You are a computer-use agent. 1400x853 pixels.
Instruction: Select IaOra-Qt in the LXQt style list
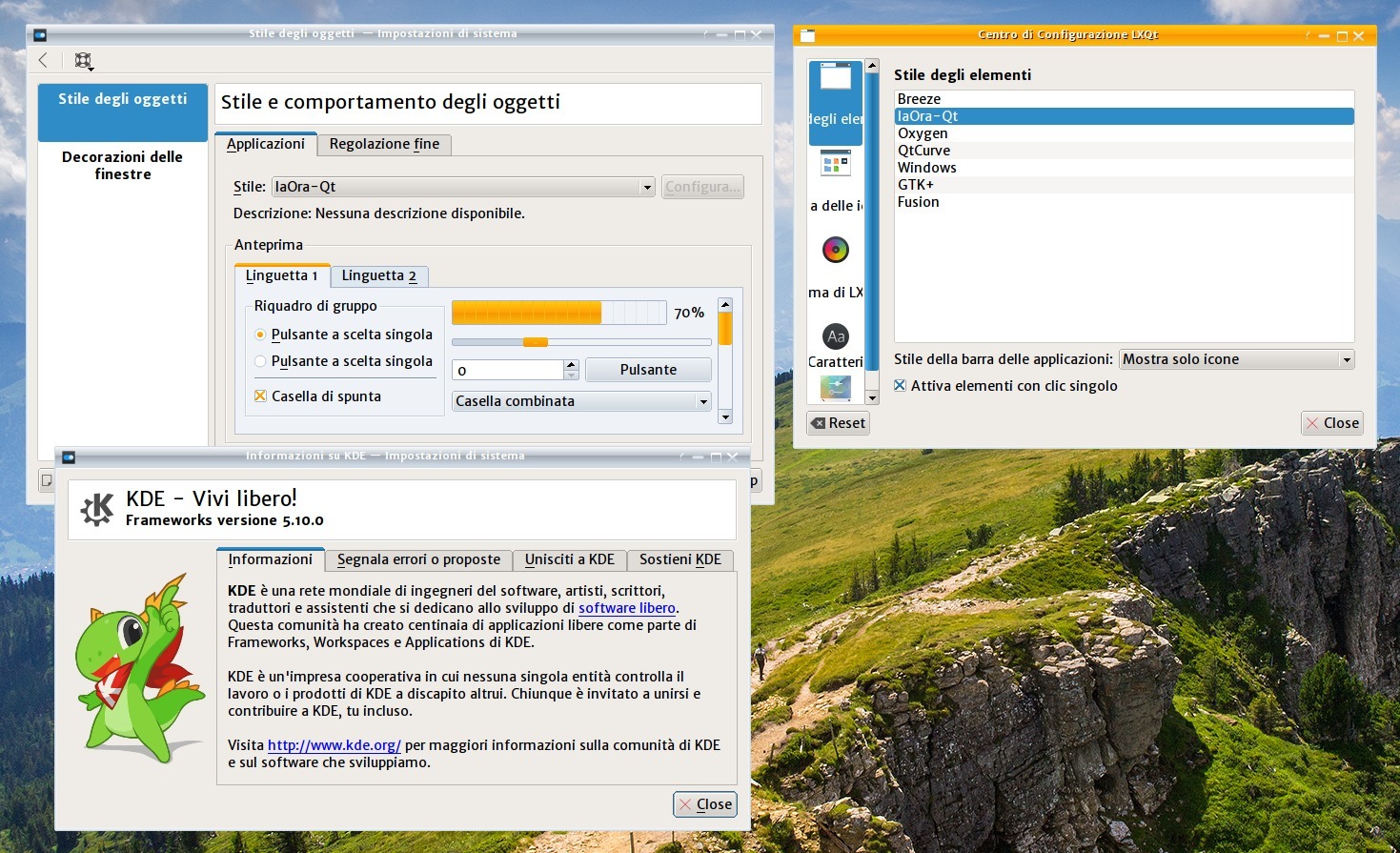1125,116
